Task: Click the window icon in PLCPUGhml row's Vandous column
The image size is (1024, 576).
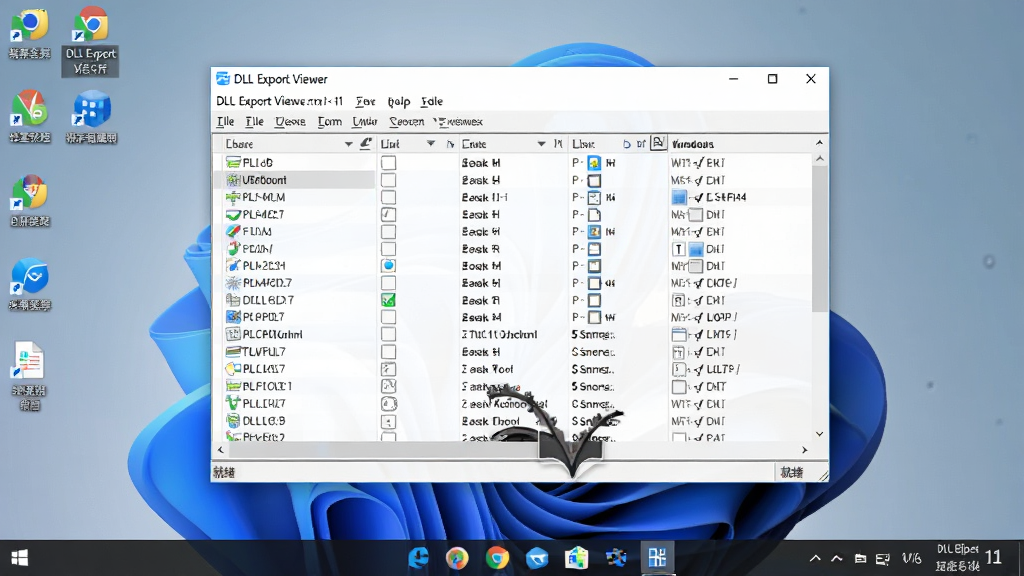Action: (x=679, y=334)
